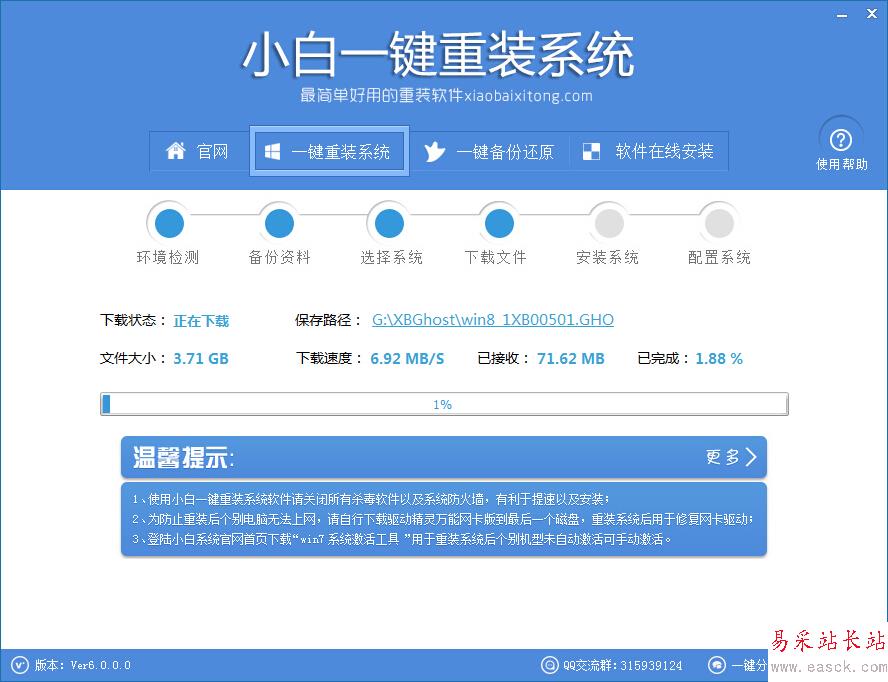This screenshot has height=682, width=888.
Task: Click 更多 to expand tips
Action: coord(731,457)
